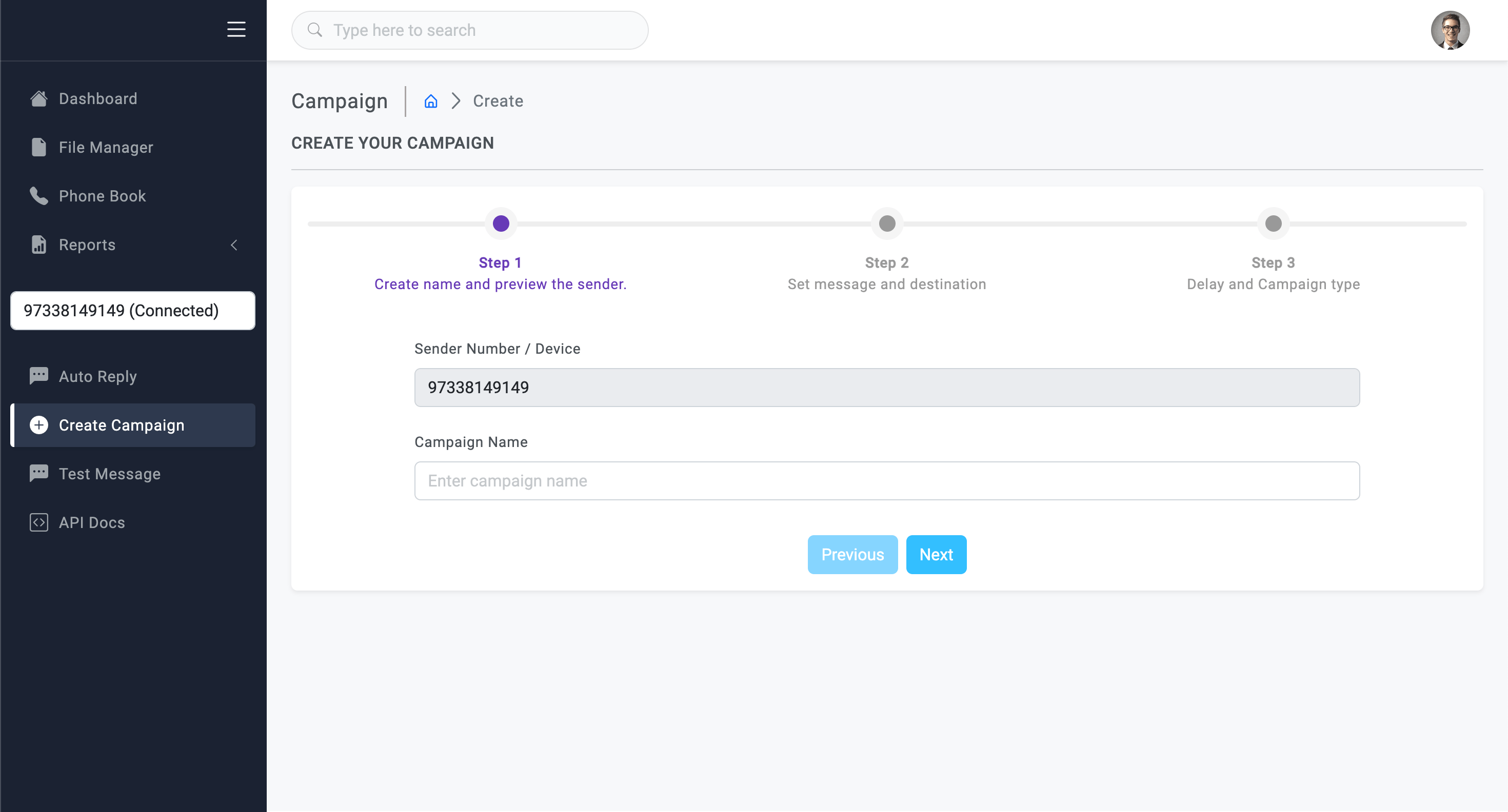
Task: Click Test Message icon in sidebar
Action: 38,473
